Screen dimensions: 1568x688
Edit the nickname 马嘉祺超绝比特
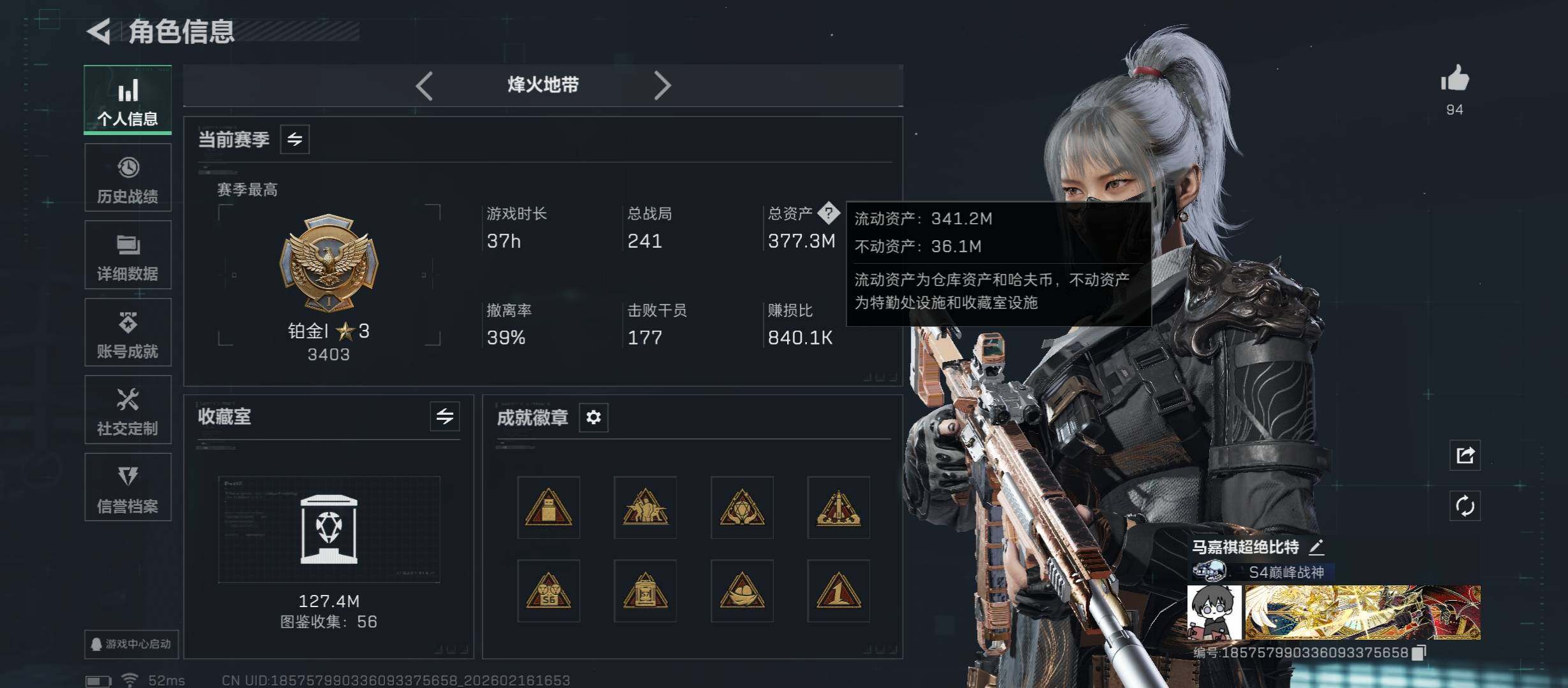click(1317, 547)
